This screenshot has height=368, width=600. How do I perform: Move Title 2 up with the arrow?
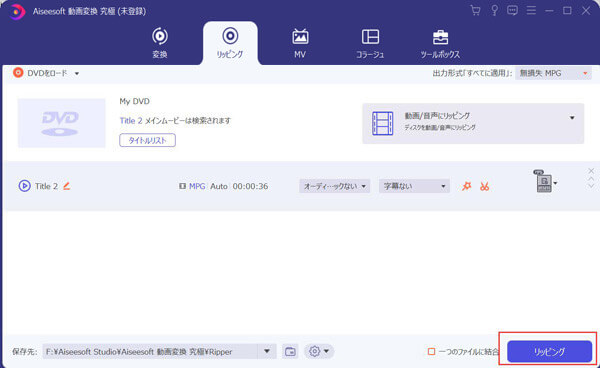[x=591, y=179]
